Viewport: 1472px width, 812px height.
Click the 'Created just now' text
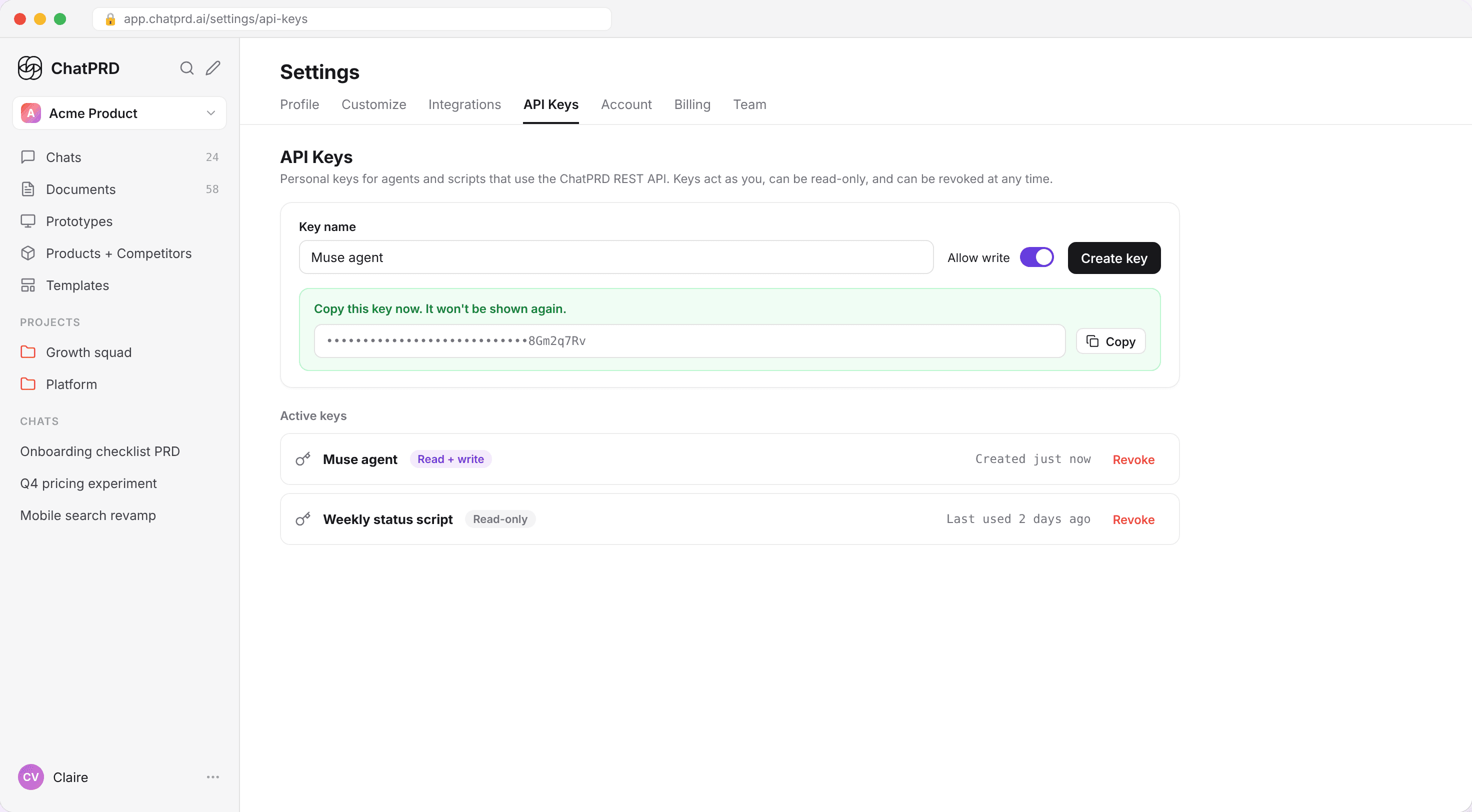click(x=1033, y=459)
